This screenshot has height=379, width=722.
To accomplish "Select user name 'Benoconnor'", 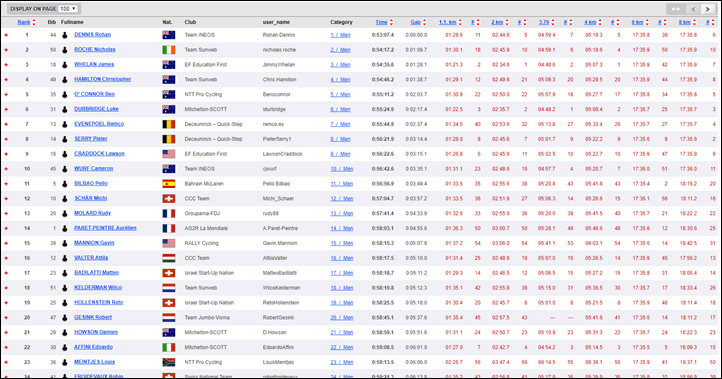I will pos(277,94).
